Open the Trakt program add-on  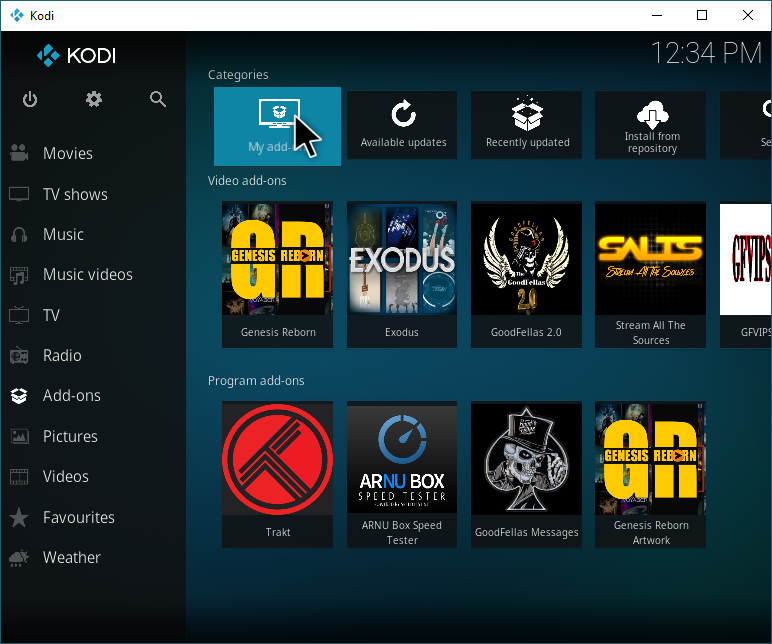[277, 475]
